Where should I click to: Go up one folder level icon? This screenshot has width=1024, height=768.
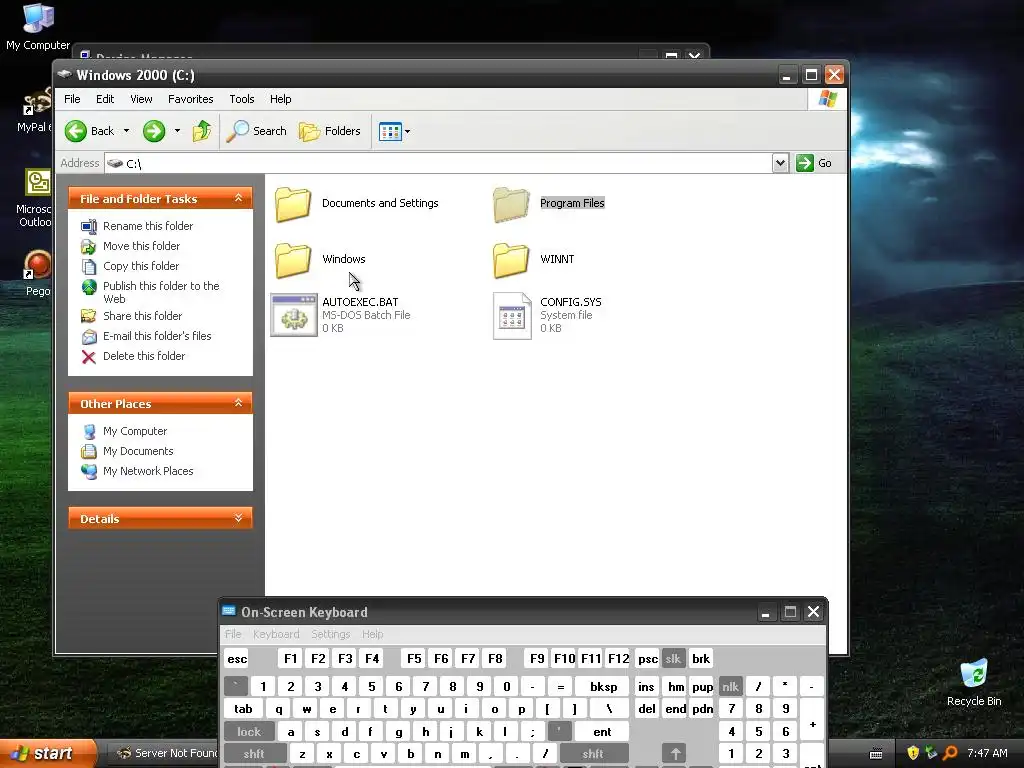pyautogui.click(x=202, y=131)
